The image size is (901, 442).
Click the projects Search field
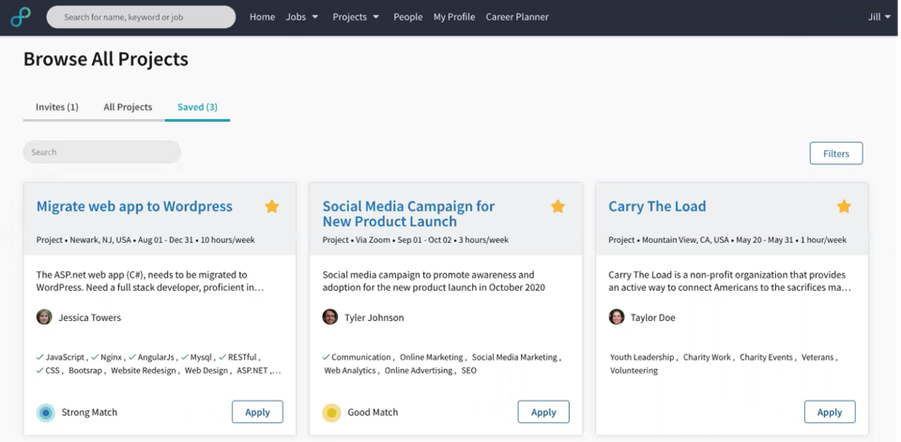102,152
